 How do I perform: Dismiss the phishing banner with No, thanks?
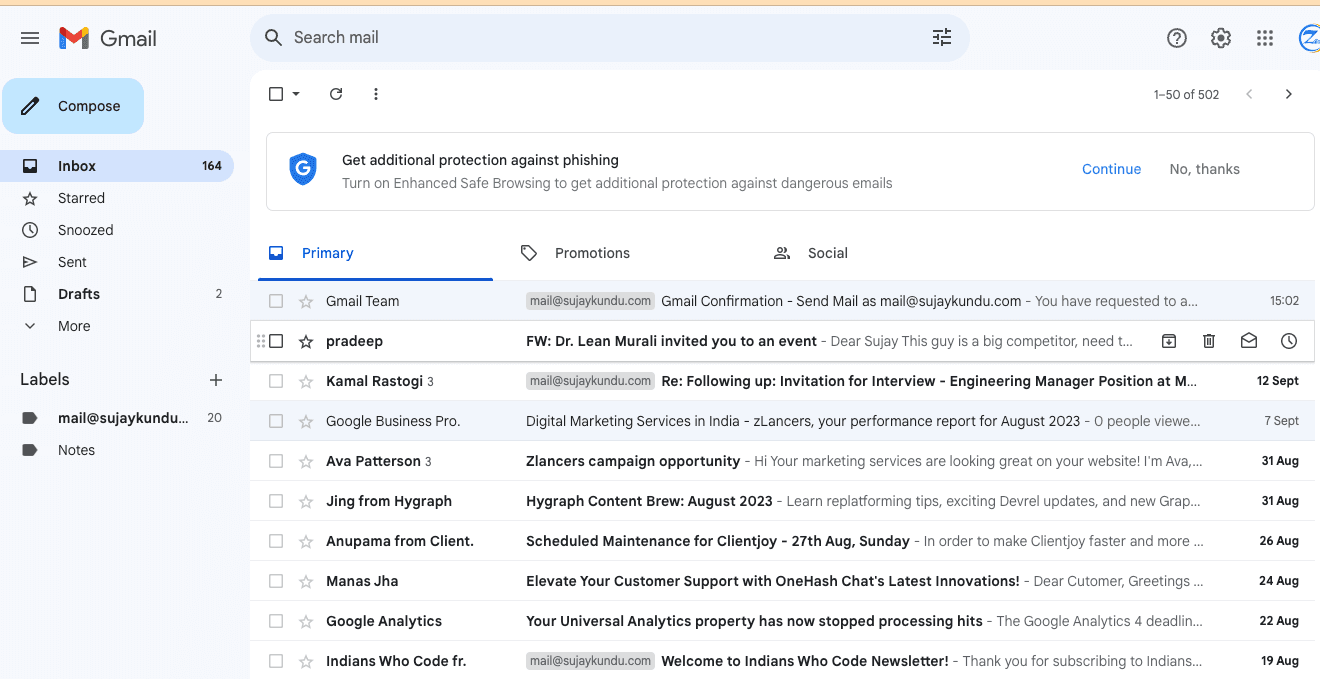tap(1204, 169)
